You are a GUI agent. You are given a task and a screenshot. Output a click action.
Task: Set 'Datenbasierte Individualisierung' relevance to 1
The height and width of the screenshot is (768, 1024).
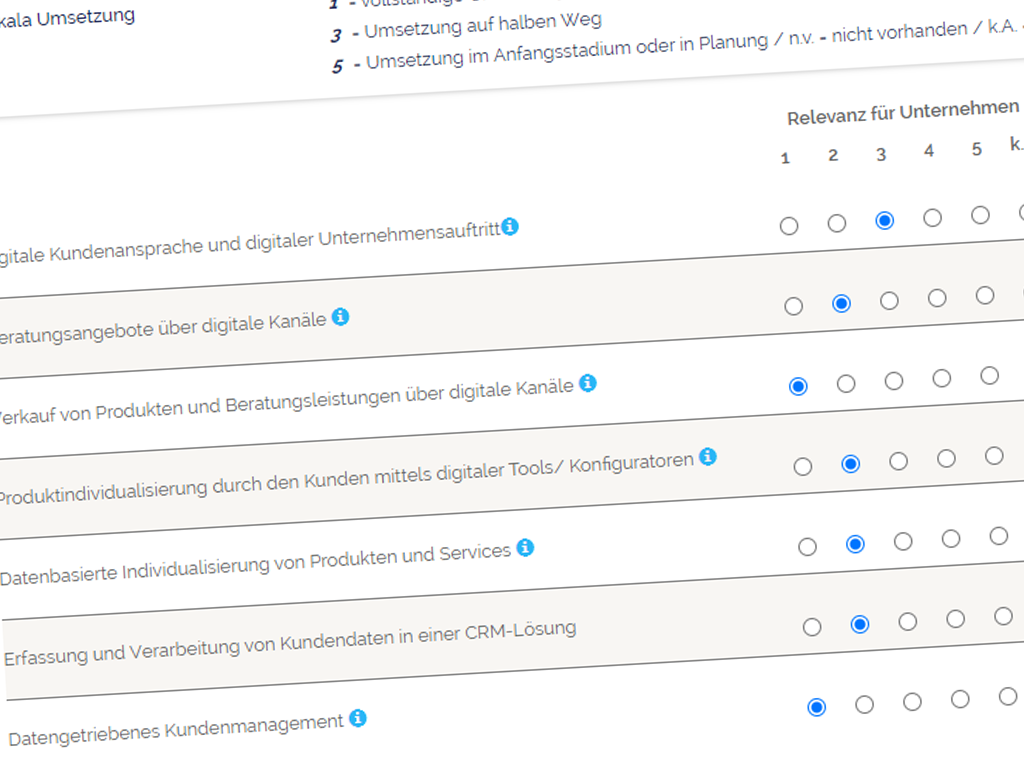(x=808, y=547)
